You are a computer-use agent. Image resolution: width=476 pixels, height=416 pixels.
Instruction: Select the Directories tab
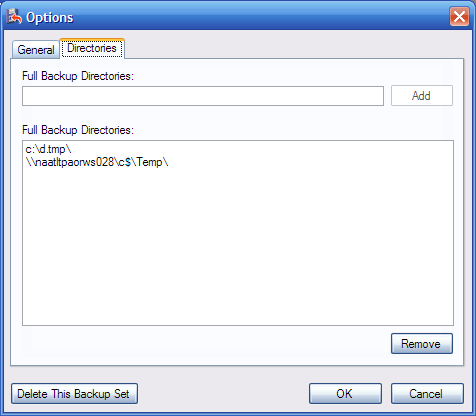[x=92, y=48]
